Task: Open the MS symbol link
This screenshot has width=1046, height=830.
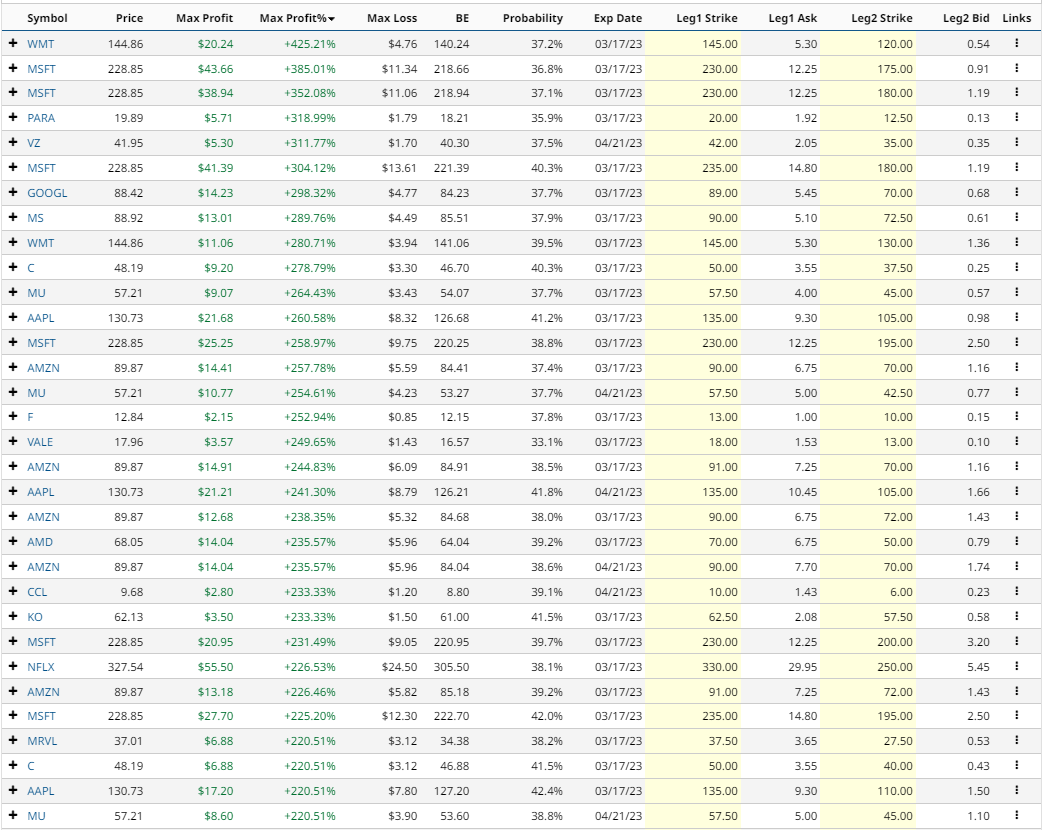Action: [35, 218]
